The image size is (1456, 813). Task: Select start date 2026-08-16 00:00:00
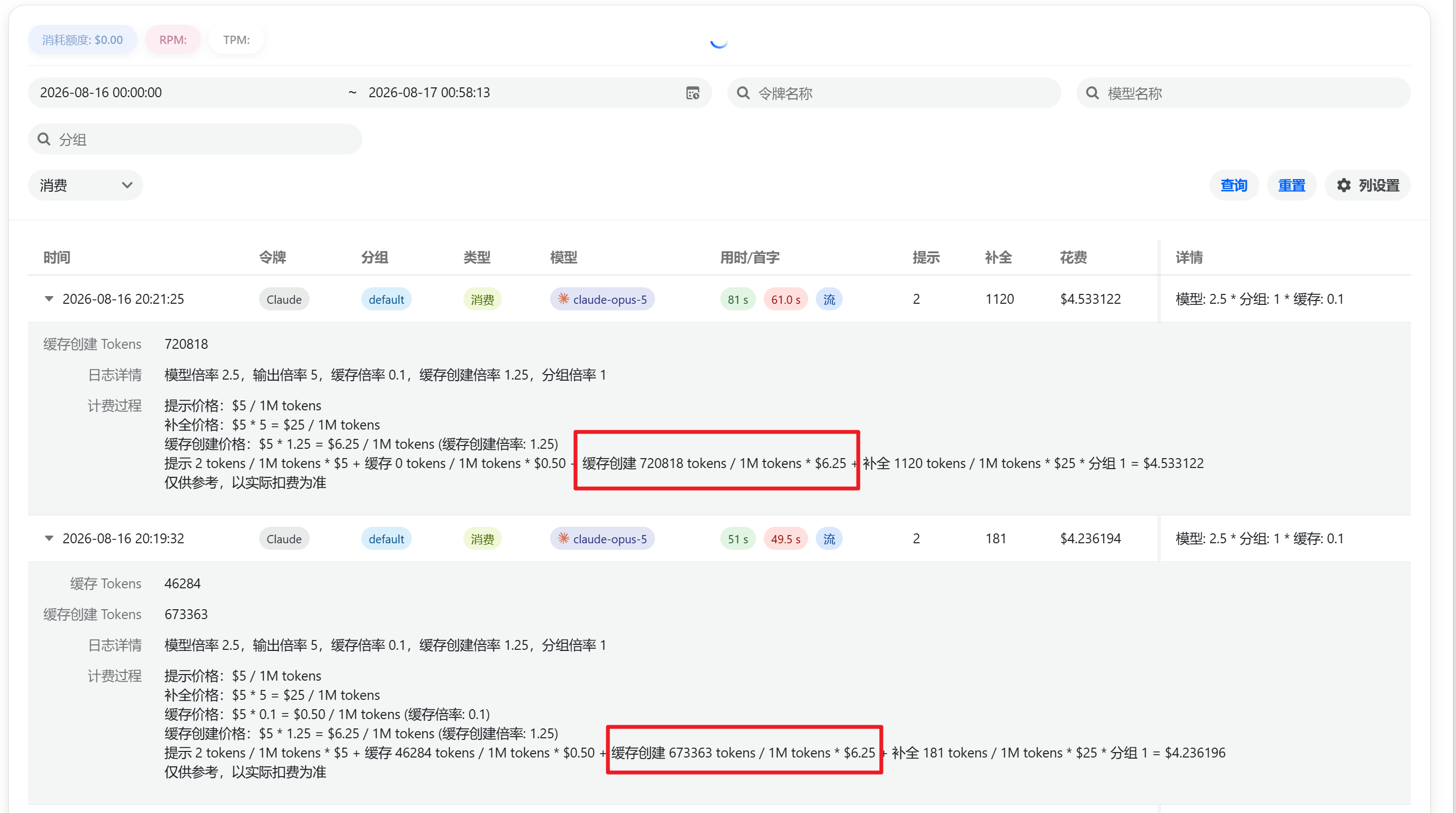click(x=101, y=93)
